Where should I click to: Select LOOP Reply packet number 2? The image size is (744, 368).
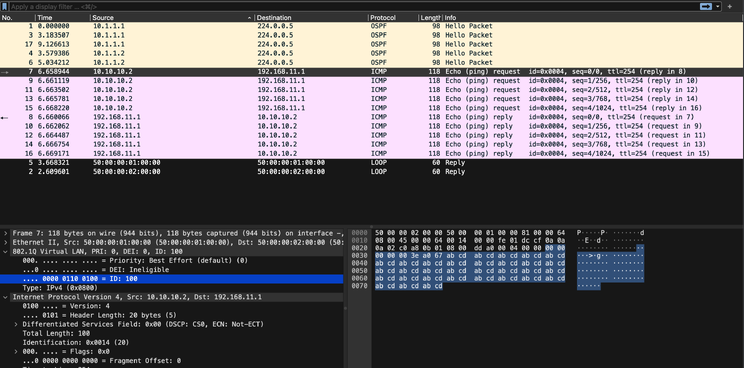[372, 172]
